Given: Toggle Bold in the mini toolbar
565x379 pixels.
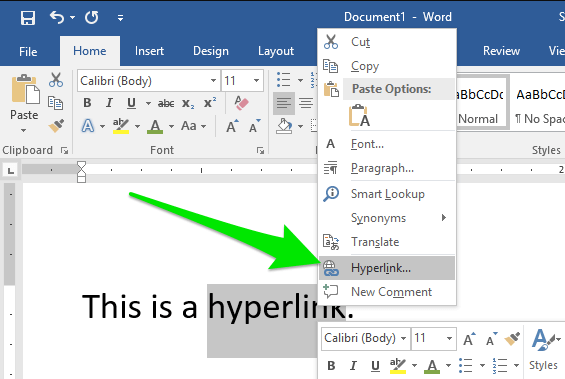Looking at the screenshot, I should coord(332,365).
